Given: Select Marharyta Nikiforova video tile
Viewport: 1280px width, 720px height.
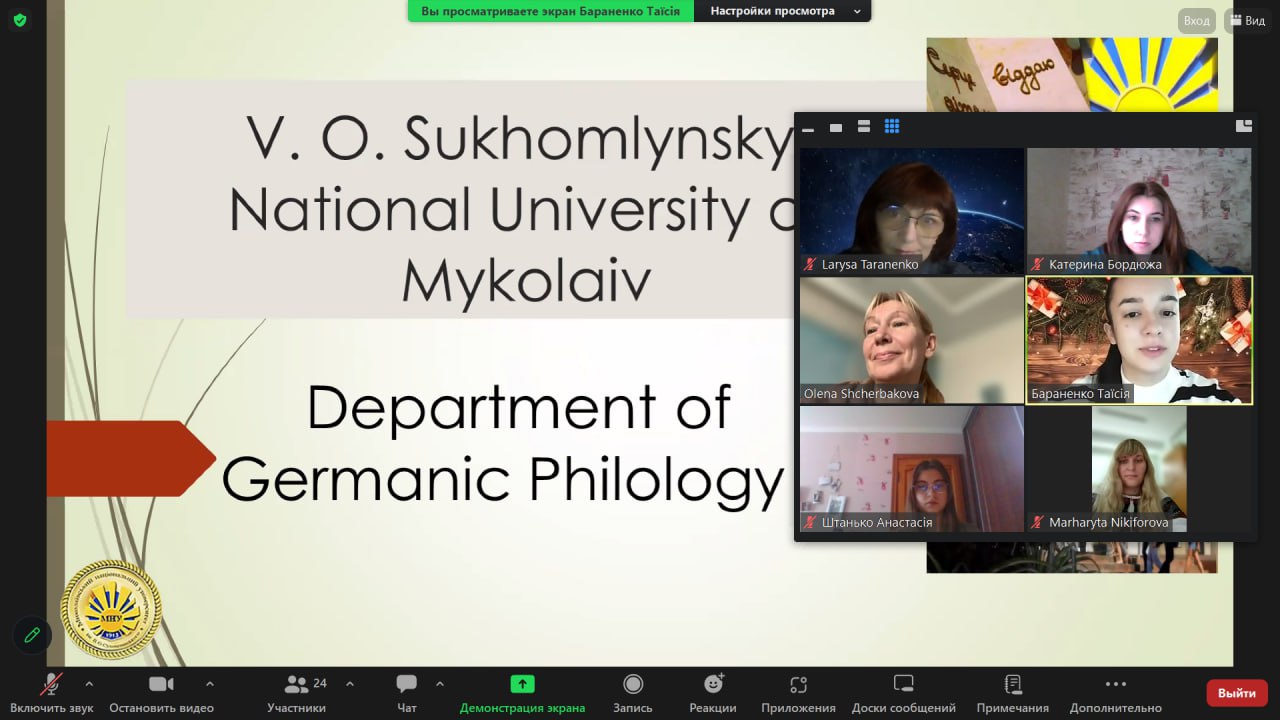Looking at the screenshot, I should pos(1139,469).
